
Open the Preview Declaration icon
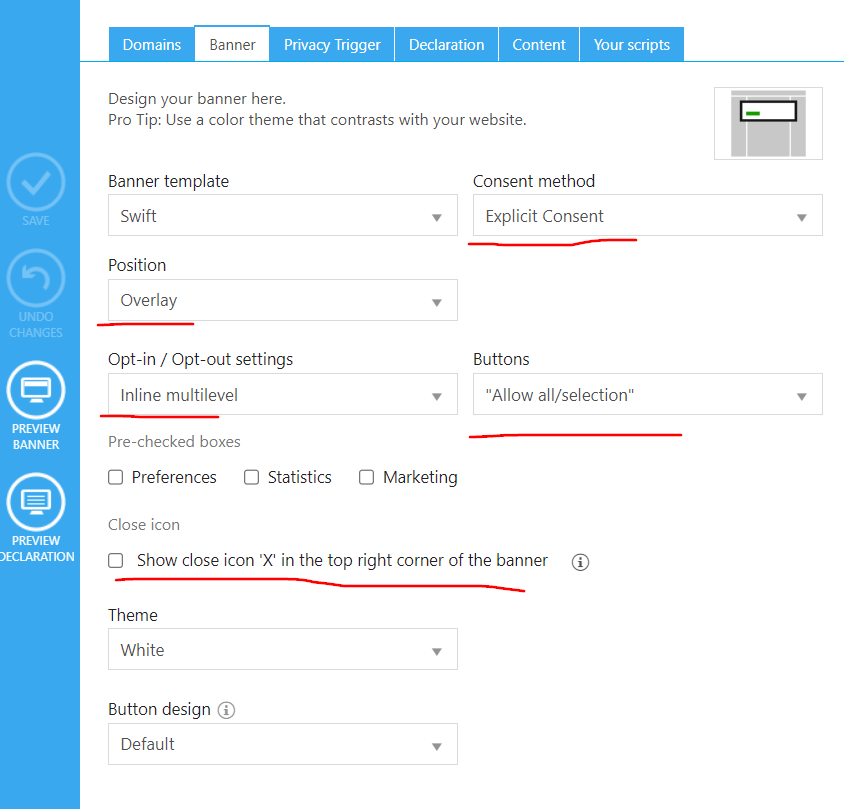(x=36, y=502)
